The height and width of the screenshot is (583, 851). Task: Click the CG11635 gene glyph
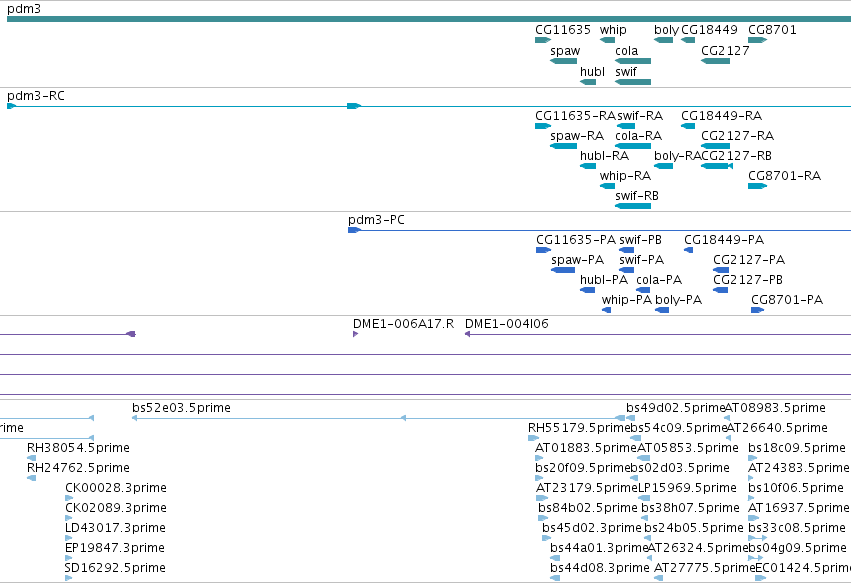tap(543, 40)
